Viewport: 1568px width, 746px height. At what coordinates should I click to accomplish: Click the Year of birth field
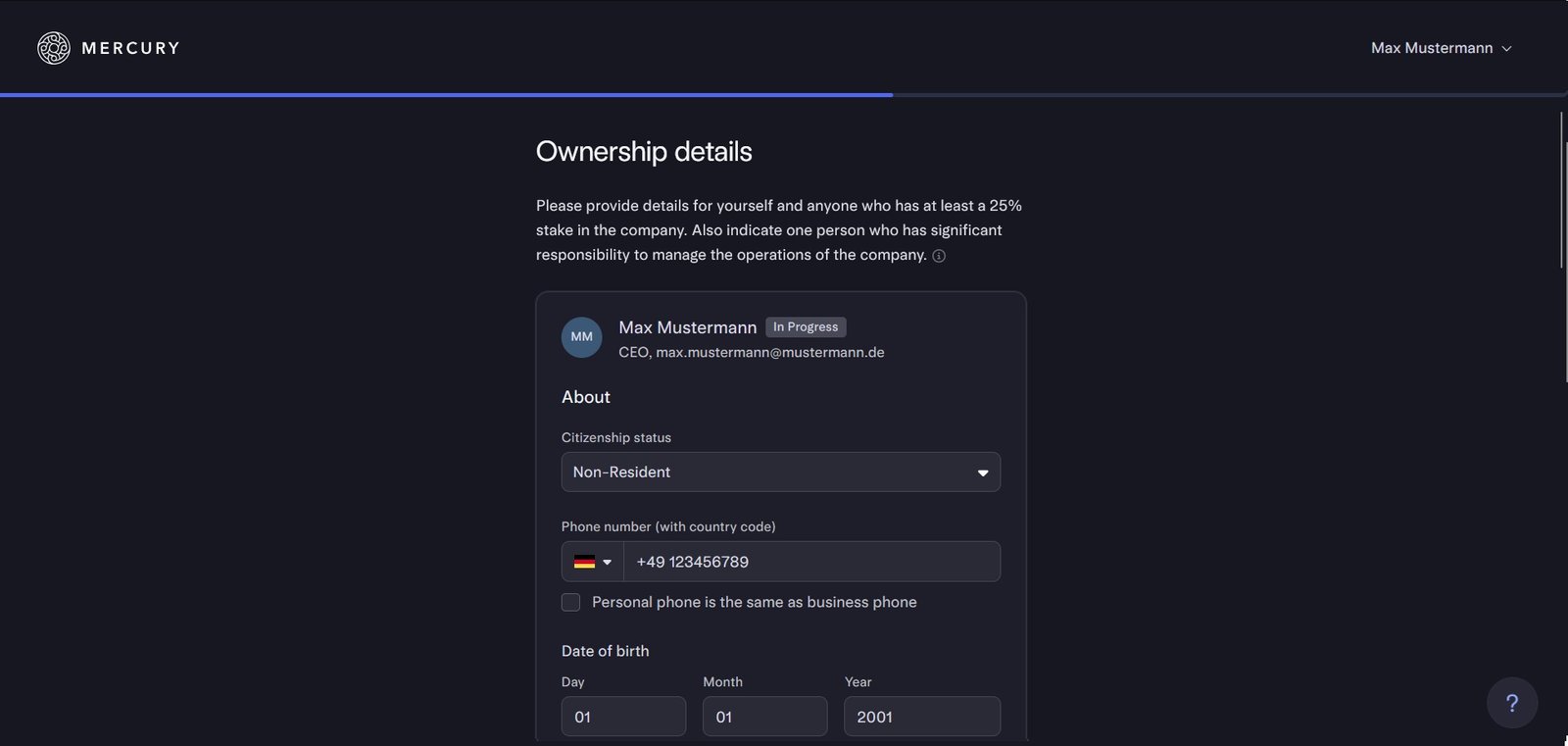click(x=921, y=717)
